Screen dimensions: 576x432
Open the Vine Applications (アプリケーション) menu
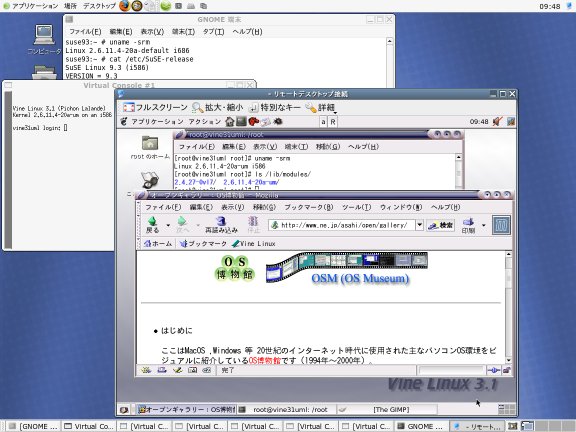click(x=157, y=122)
